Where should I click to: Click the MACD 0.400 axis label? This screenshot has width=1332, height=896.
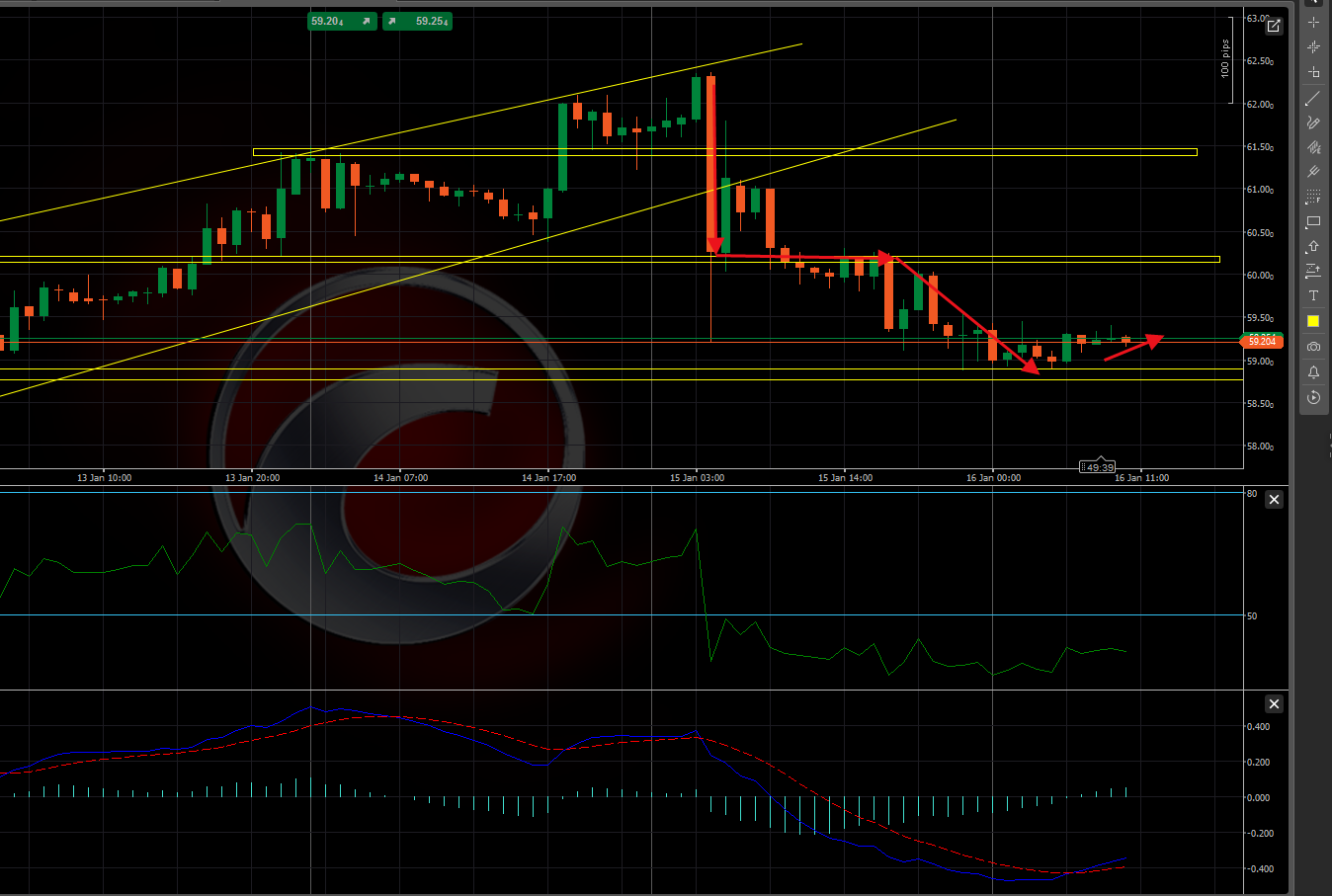(x=1258, y=727)
